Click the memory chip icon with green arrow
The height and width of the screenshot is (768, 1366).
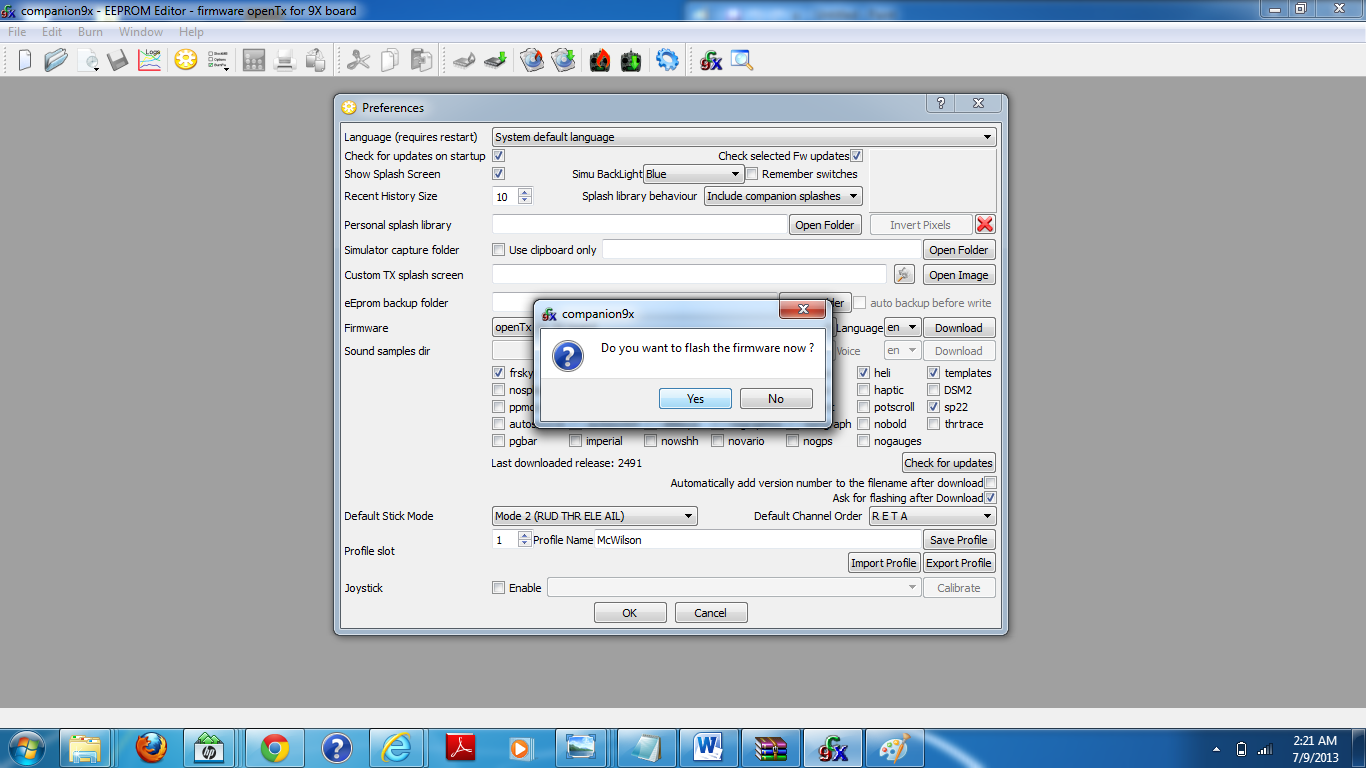[x=494, y=60]
